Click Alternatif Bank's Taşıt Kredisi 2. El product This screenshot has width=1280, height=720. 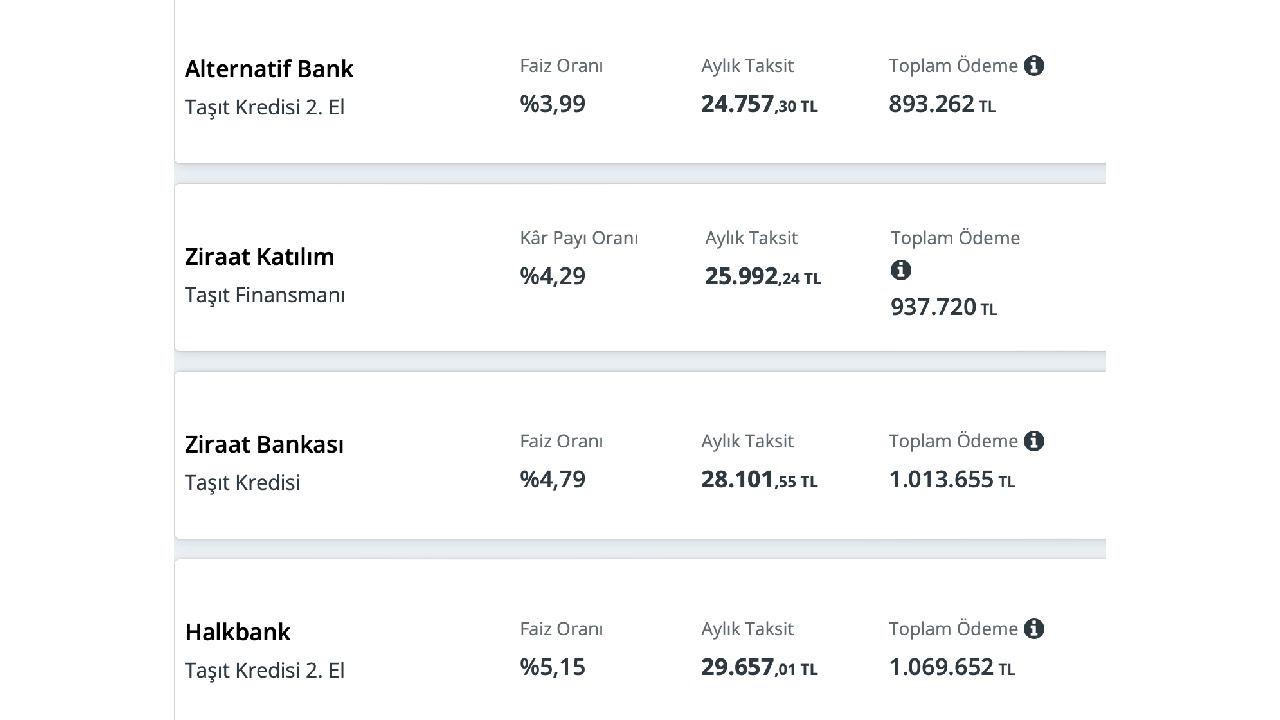pos(265,107)
